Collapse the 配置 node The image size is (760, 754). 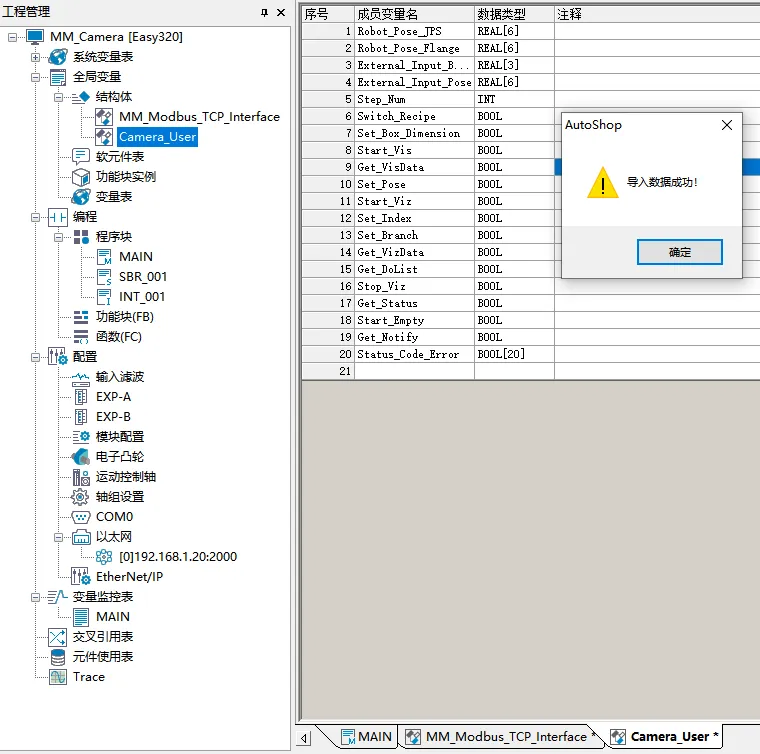pyautogui.click(x=35, y=357)
